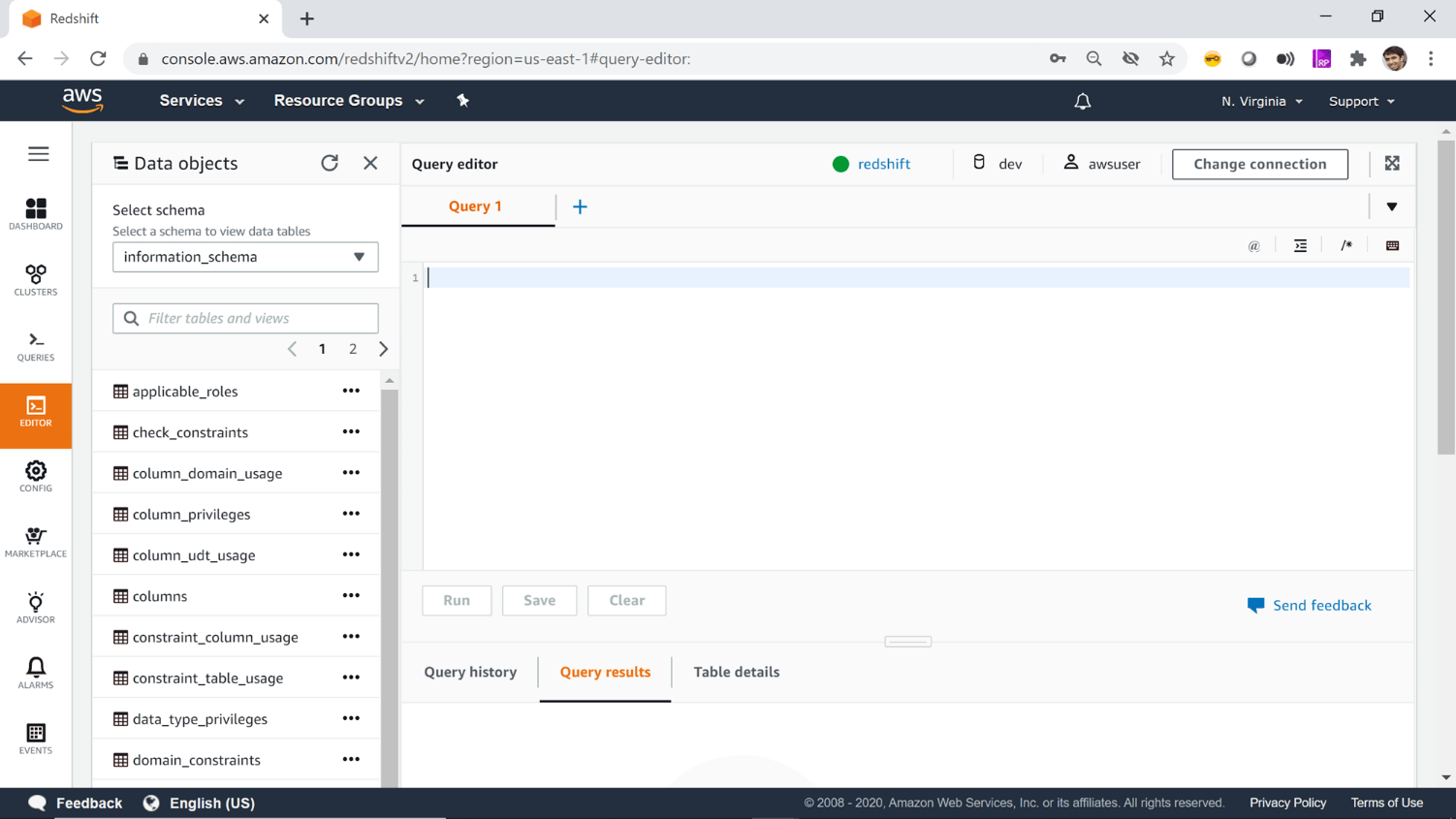This screenshot has height=819, width=1456.
Task: Open Alarms from the sidebar
Action: point(36,673)
